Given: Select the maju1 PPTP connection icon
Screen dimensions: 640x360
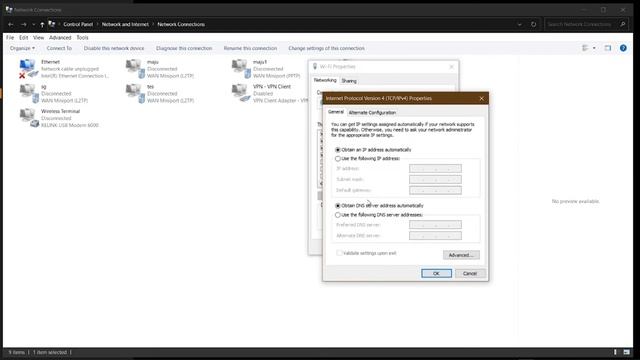Looking at the screenshot, I should 241,69.
